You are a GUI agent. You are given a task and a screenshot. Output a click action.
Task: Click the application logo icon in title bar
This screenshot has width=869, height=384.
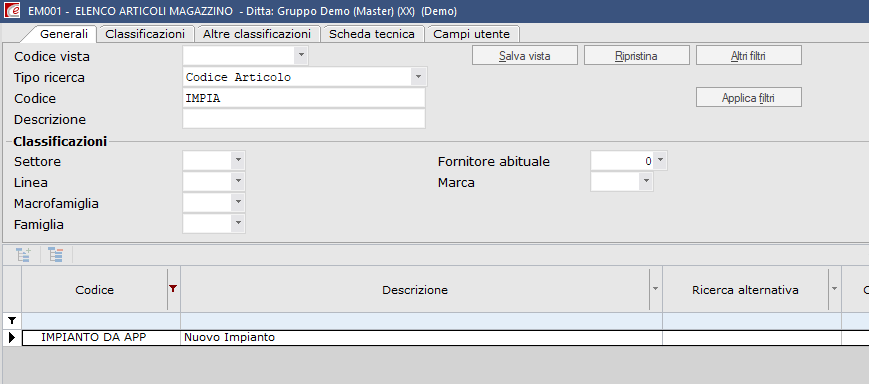click(12, 11)
